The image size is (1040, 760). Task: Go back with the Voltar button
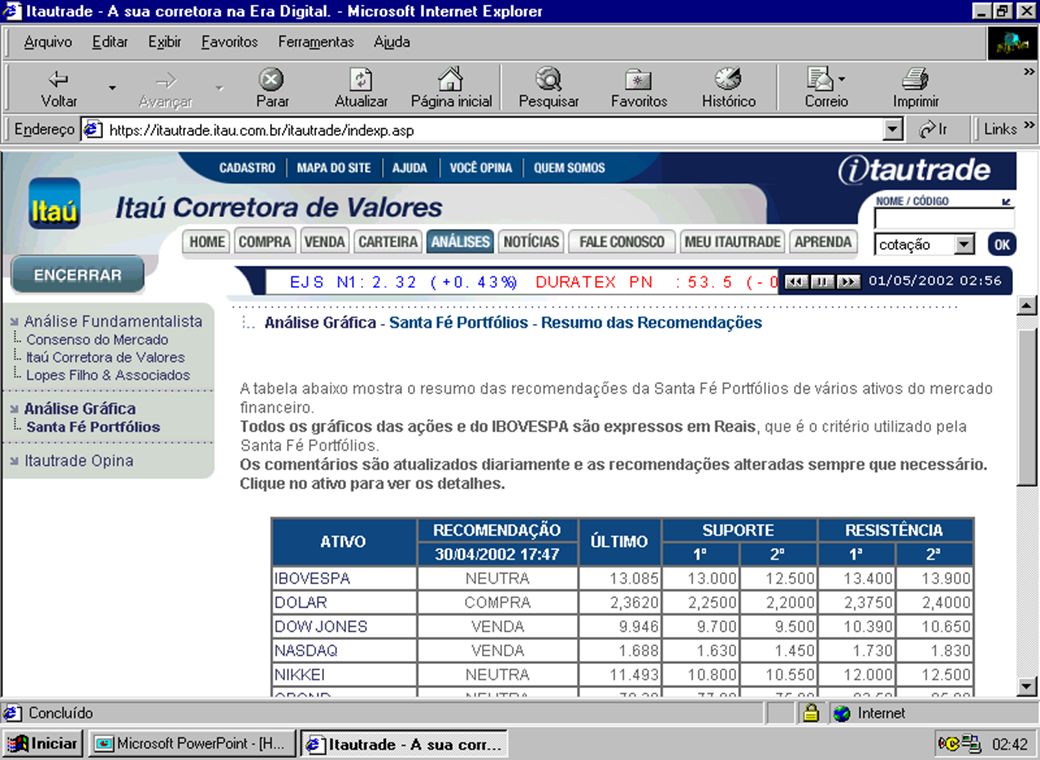(x=59, y=88)
